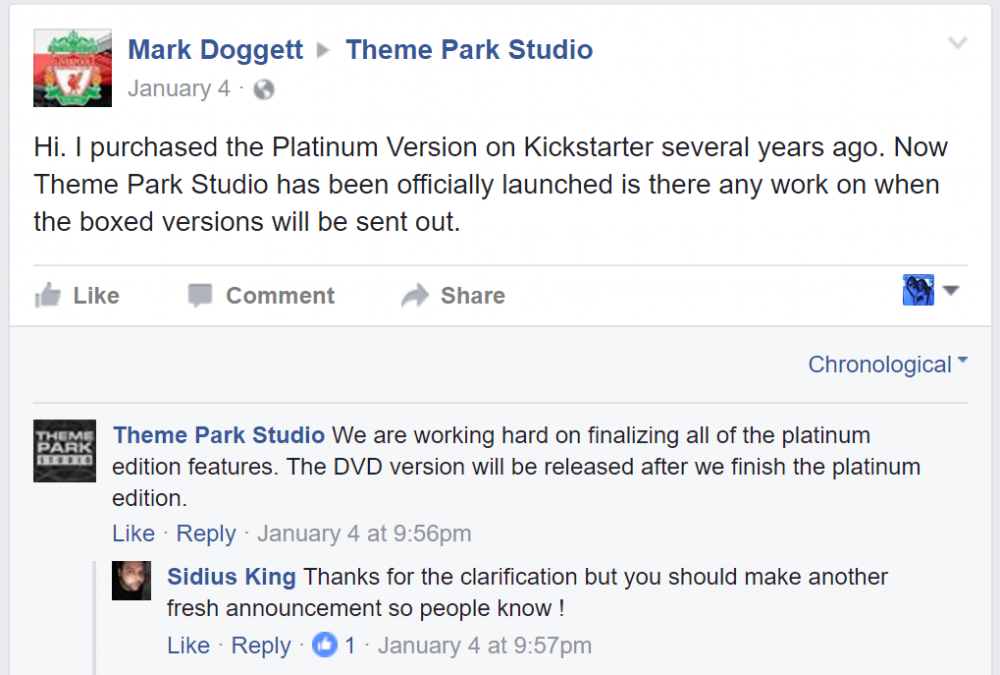Click Theme Park Studio logo avatar in comments
This screenshot has height=675, width=1000.
[x=65, y=450]
